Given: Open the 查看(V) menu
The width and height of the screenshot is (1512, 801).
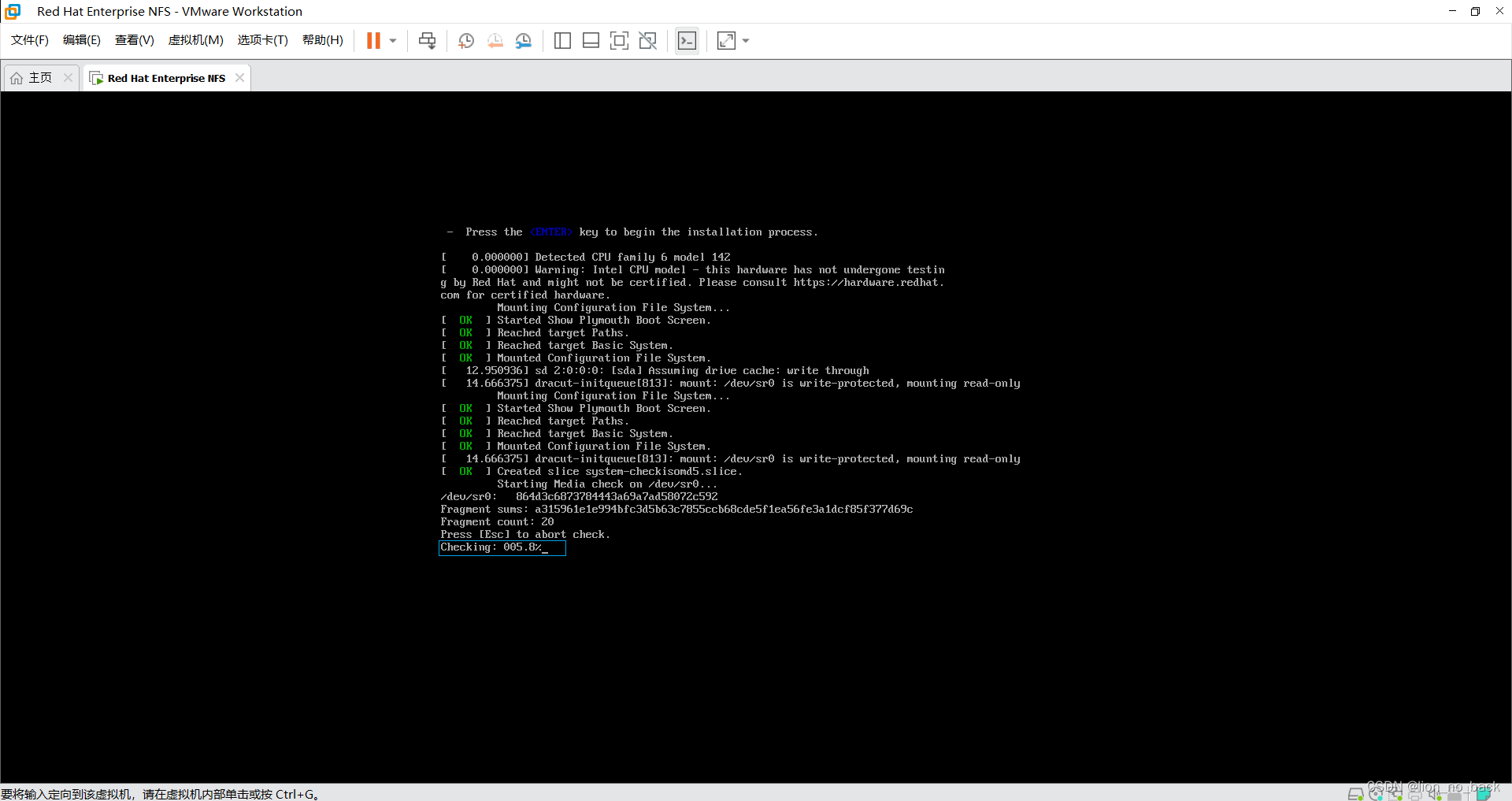Looking at the screenshot, I should 135,40.
